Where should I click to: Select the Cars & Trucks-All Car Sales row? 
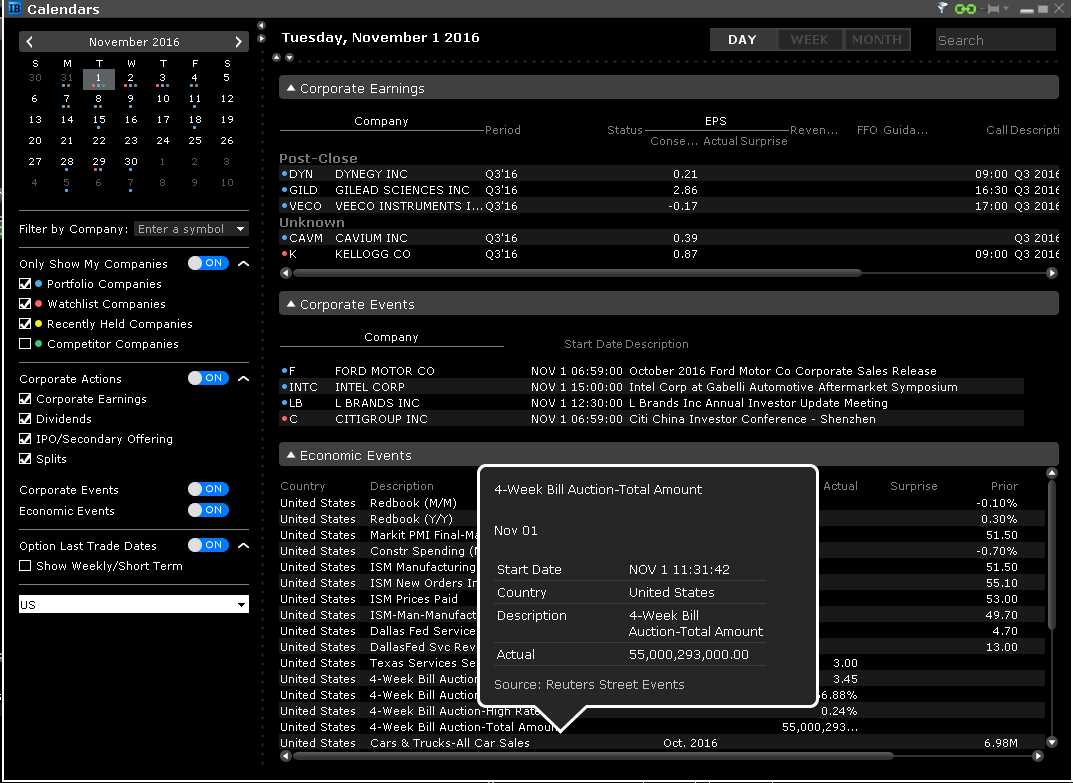(x=662, y=743)
